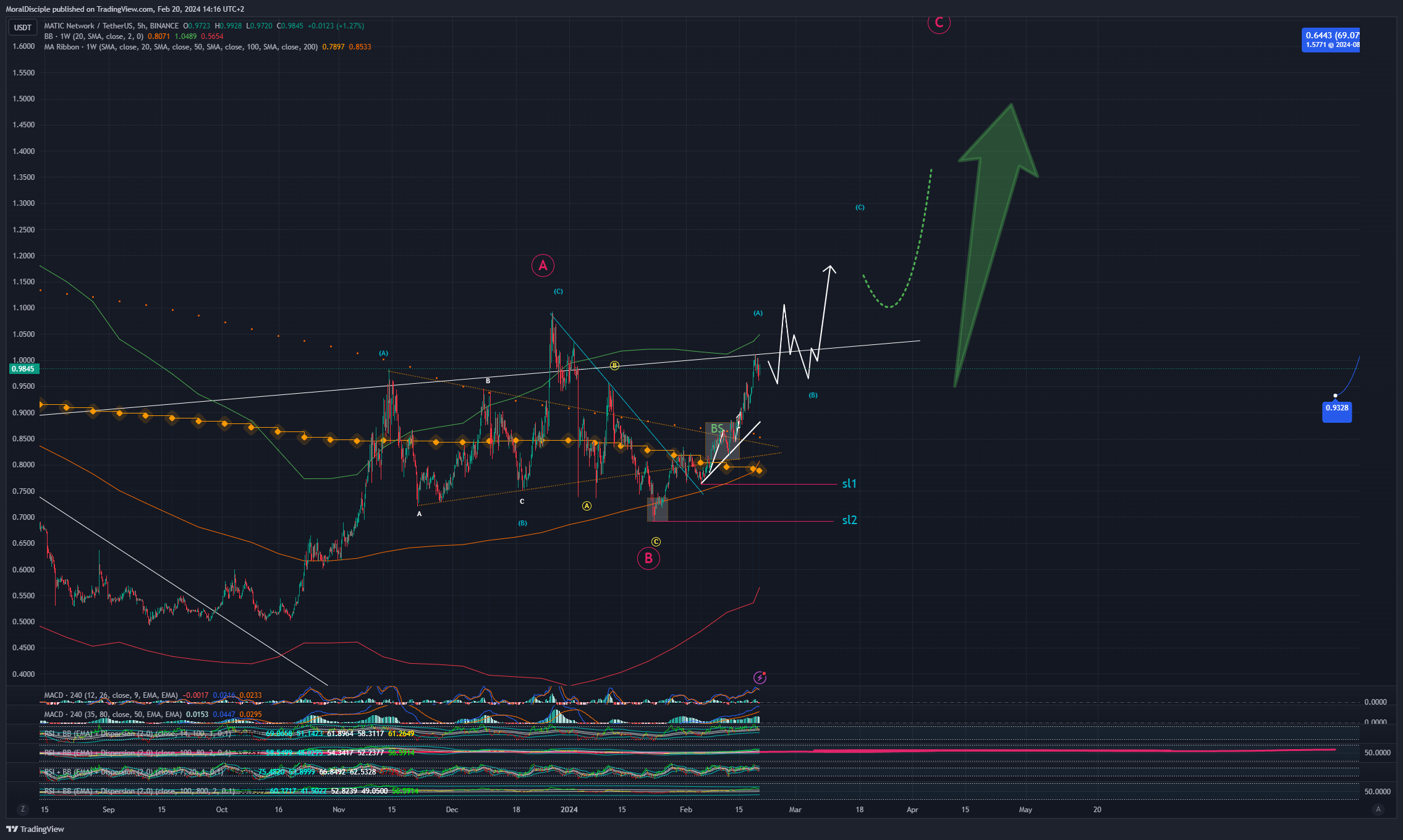Image resolution: width=1403 pixels, height=840 pixels.
Task: Click the May label on time axis
Action: point(1025,810)
